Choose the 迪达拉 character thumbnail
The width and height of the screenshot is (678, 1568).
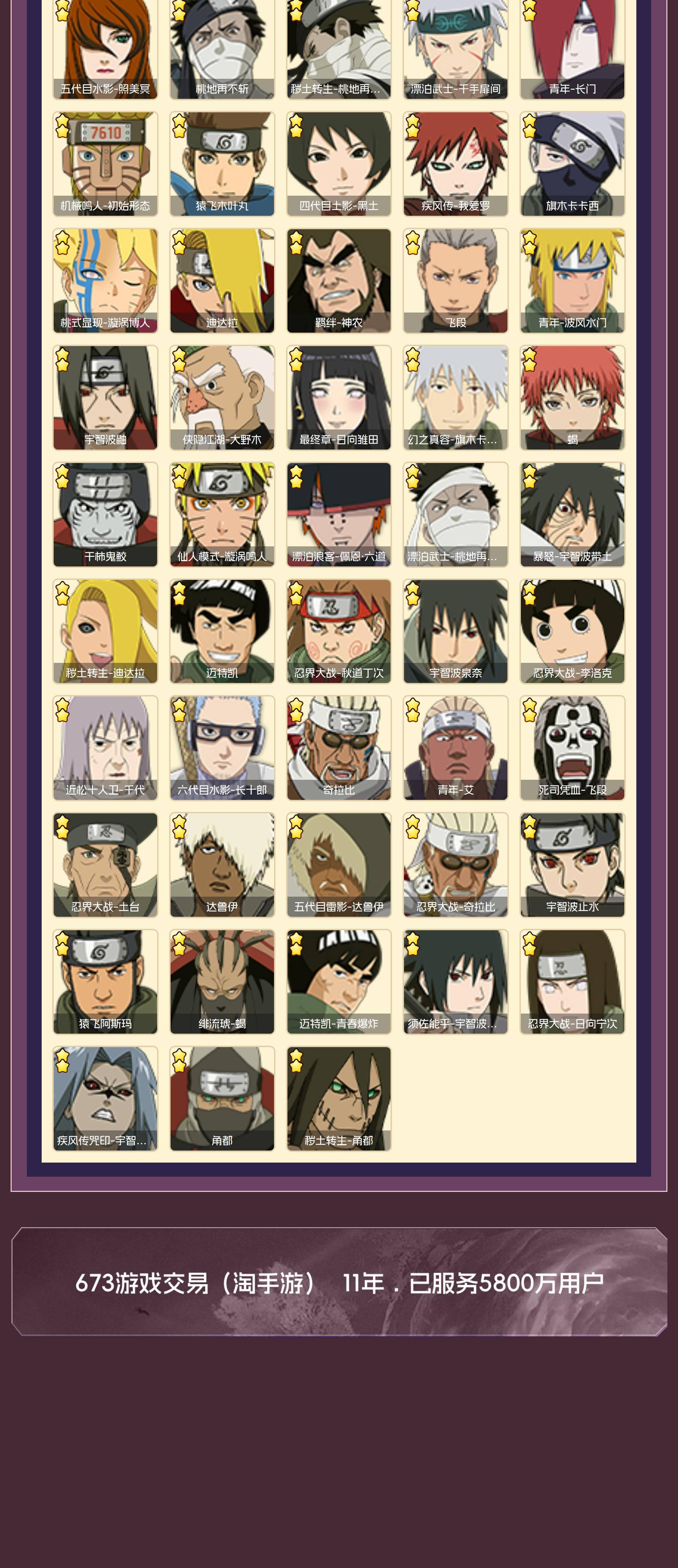(x=222, y=281)
